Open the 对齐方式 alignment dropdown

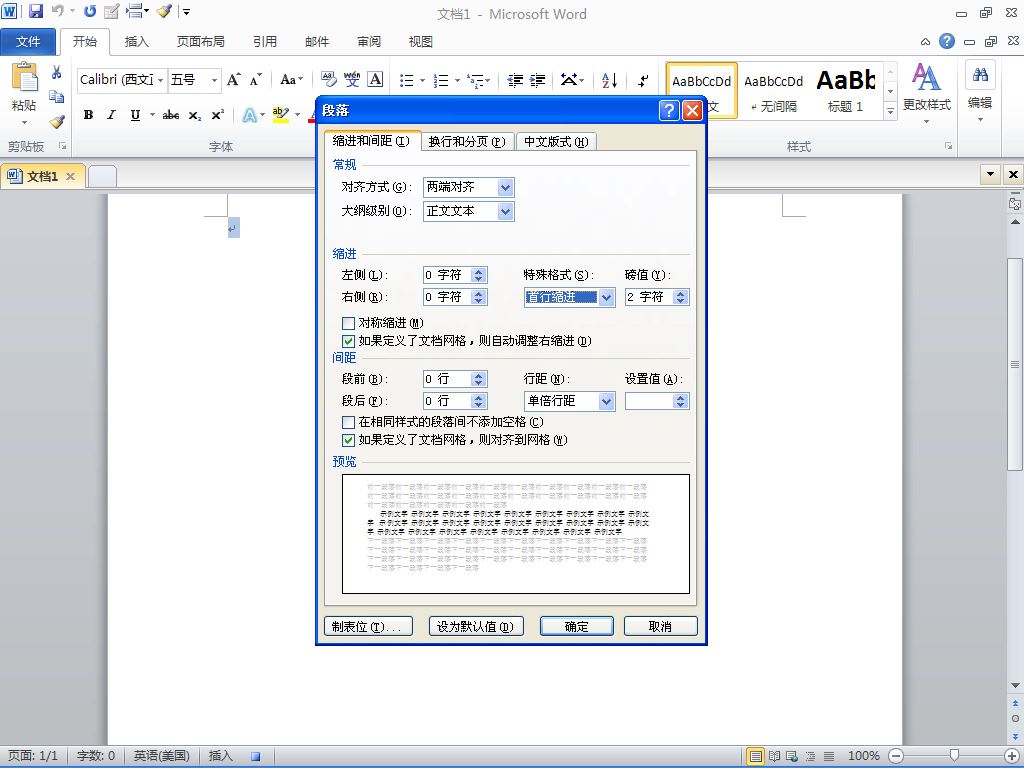505,187
